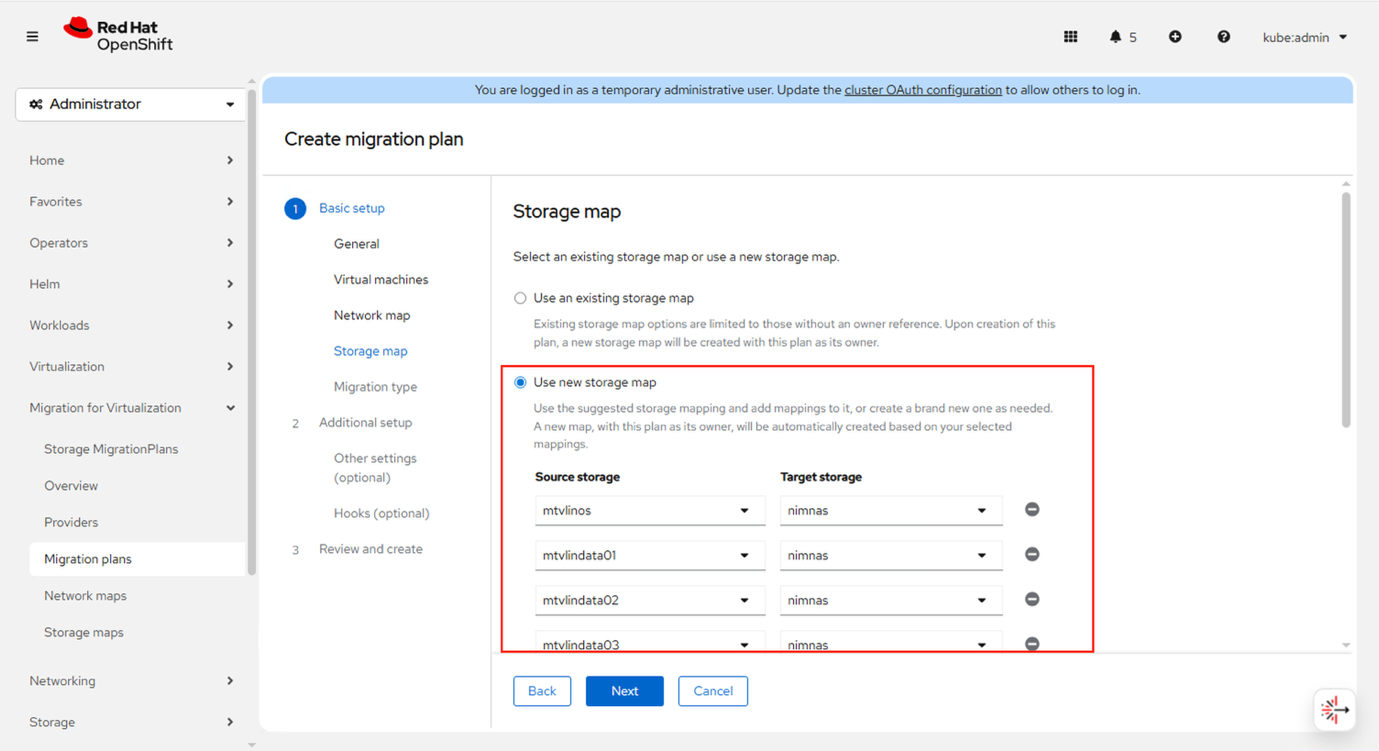Click the Next button
Image resolution: width=1379 pixels, height=751 pixels.
click(x=624, y=691)
